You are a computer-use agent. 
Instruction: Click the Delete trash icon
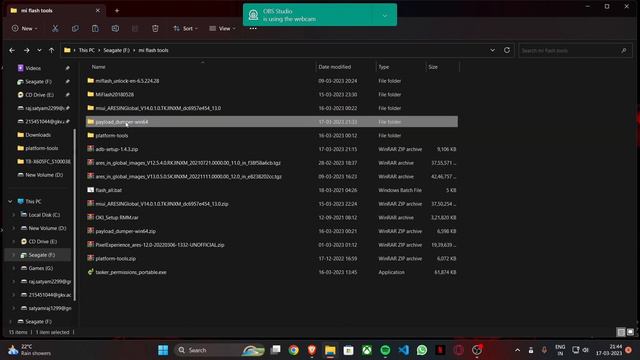[155, 29]
